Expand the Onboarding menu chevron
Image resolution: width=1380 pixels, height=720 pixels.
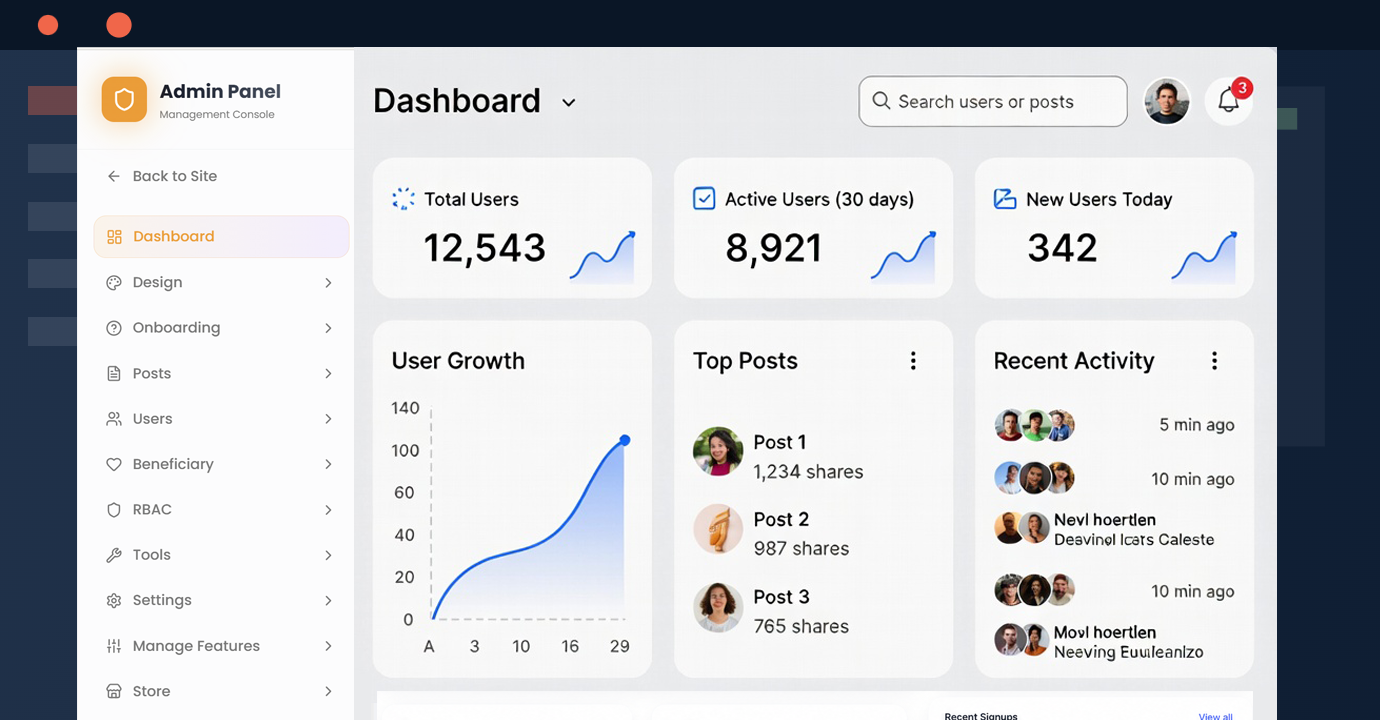click(328, 328)
